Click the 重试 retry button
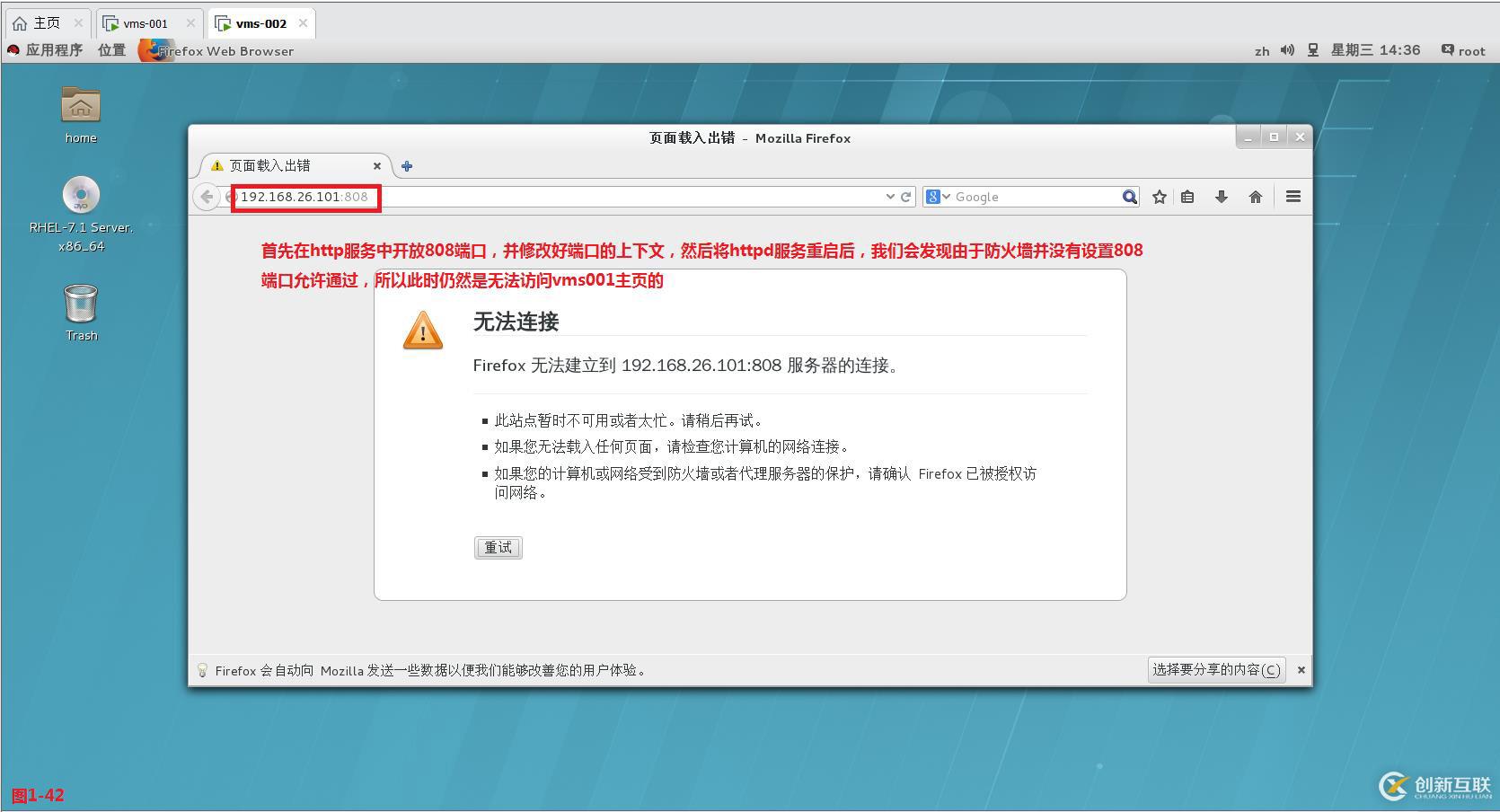 (x=498, y=547)
